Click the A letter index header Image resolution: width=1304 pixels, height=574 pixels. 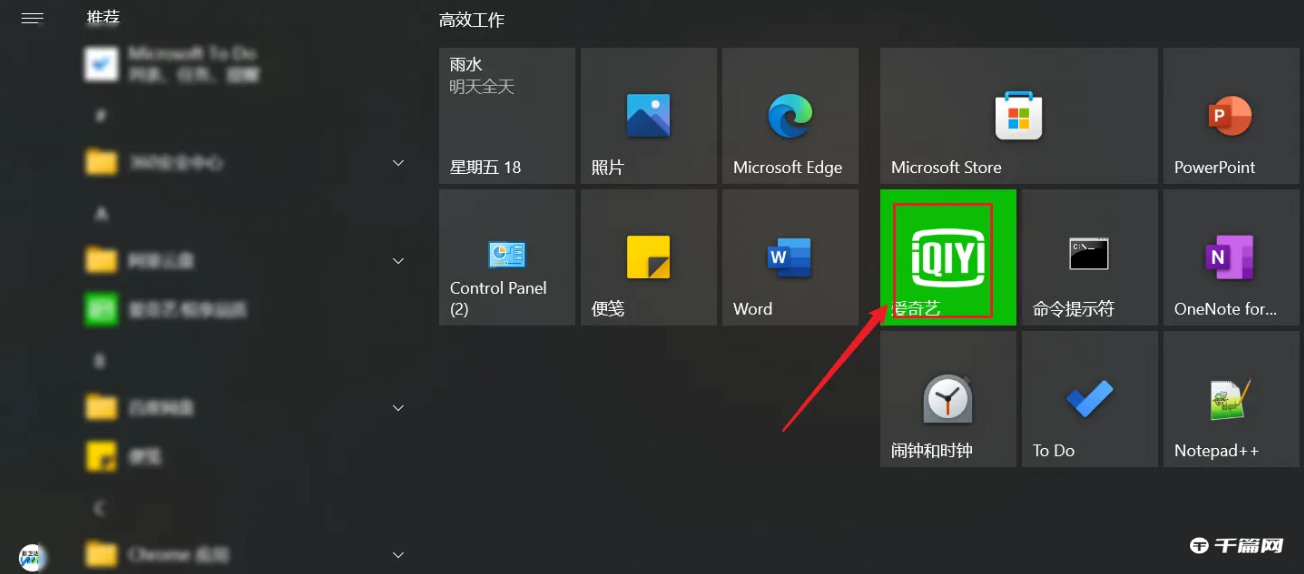point(100,213)
